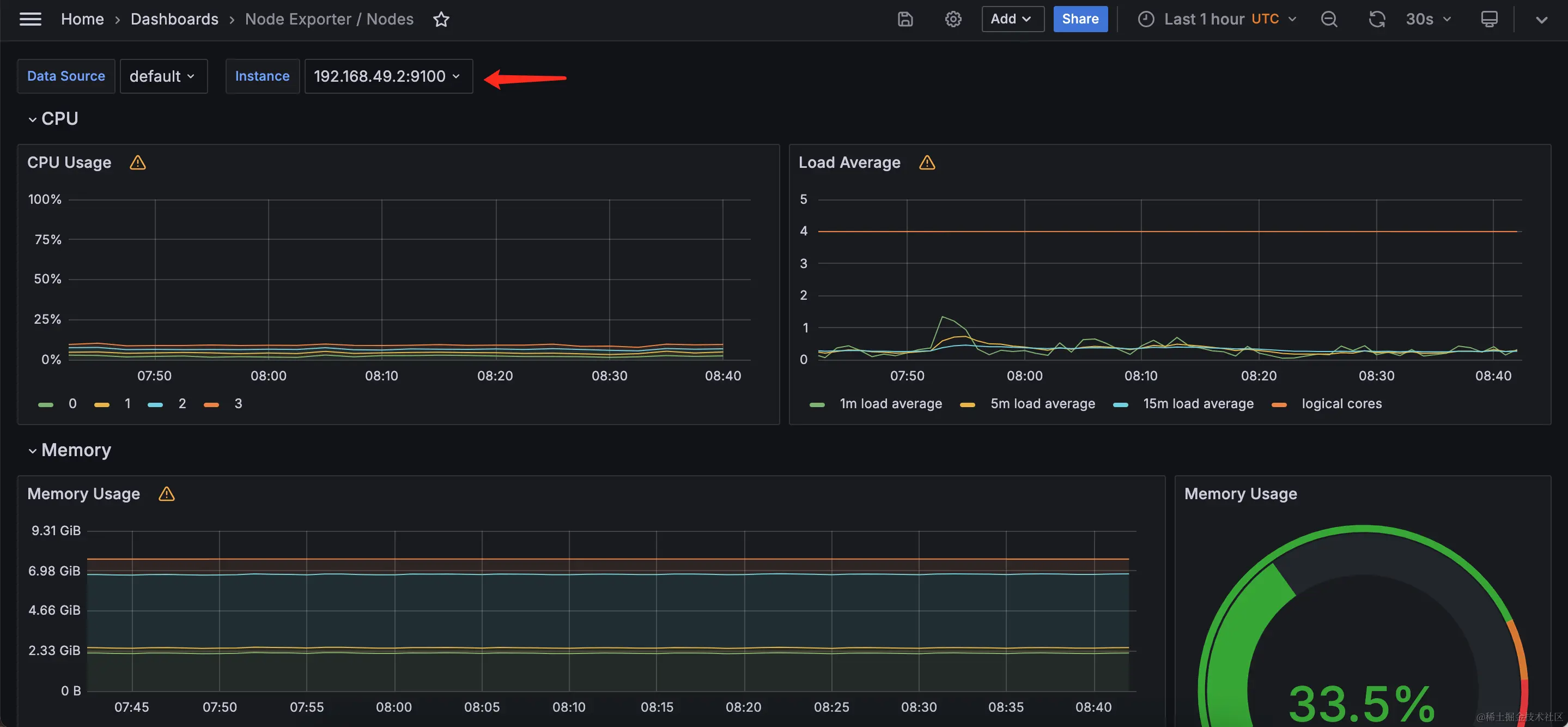Cycle view mode monitor icon
Screen dimensions: 1568x727
tap(1489, 20)
